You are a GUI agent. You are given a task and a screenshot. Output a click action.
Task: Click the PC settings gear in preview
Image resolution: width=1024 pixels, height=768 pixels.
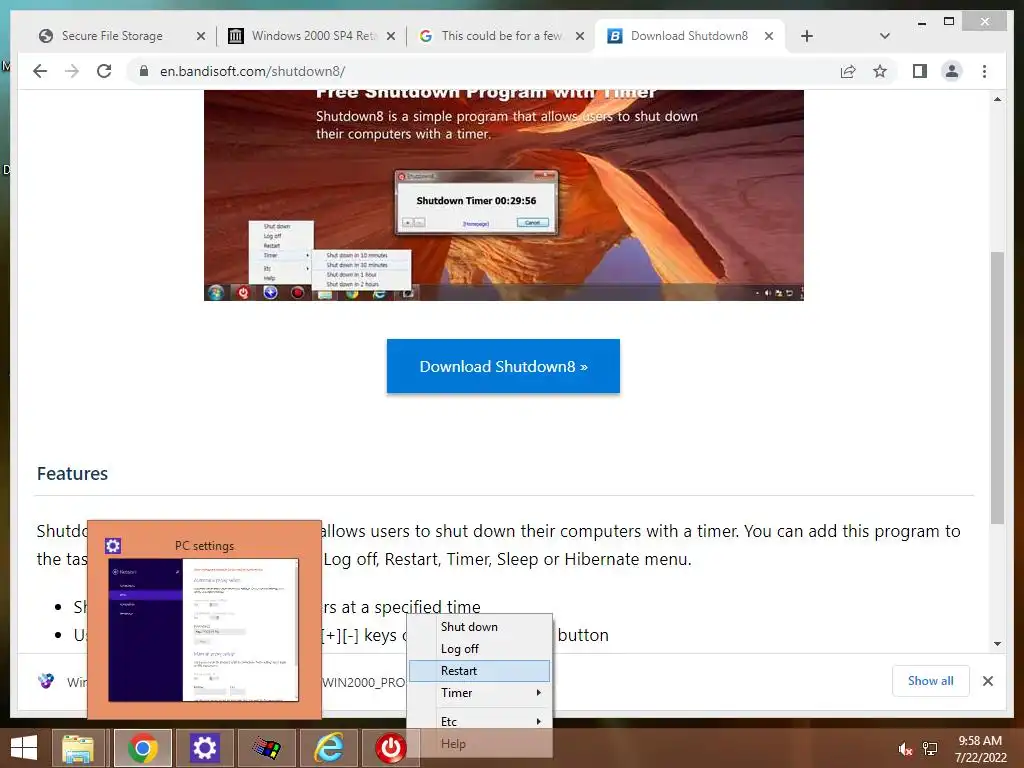tap(113, 546)
